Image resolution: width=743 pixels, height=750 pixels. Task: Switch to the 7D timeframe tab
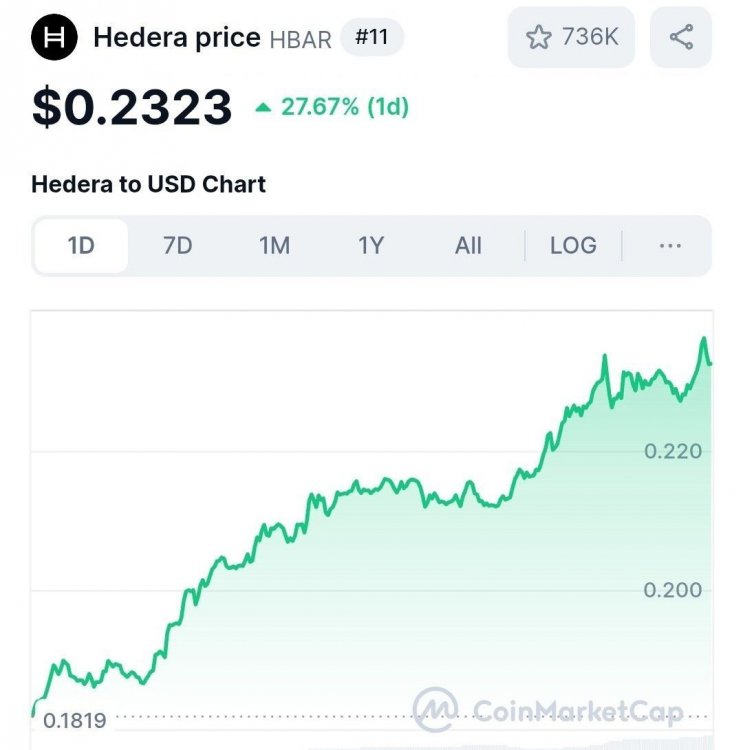[177, 245]
